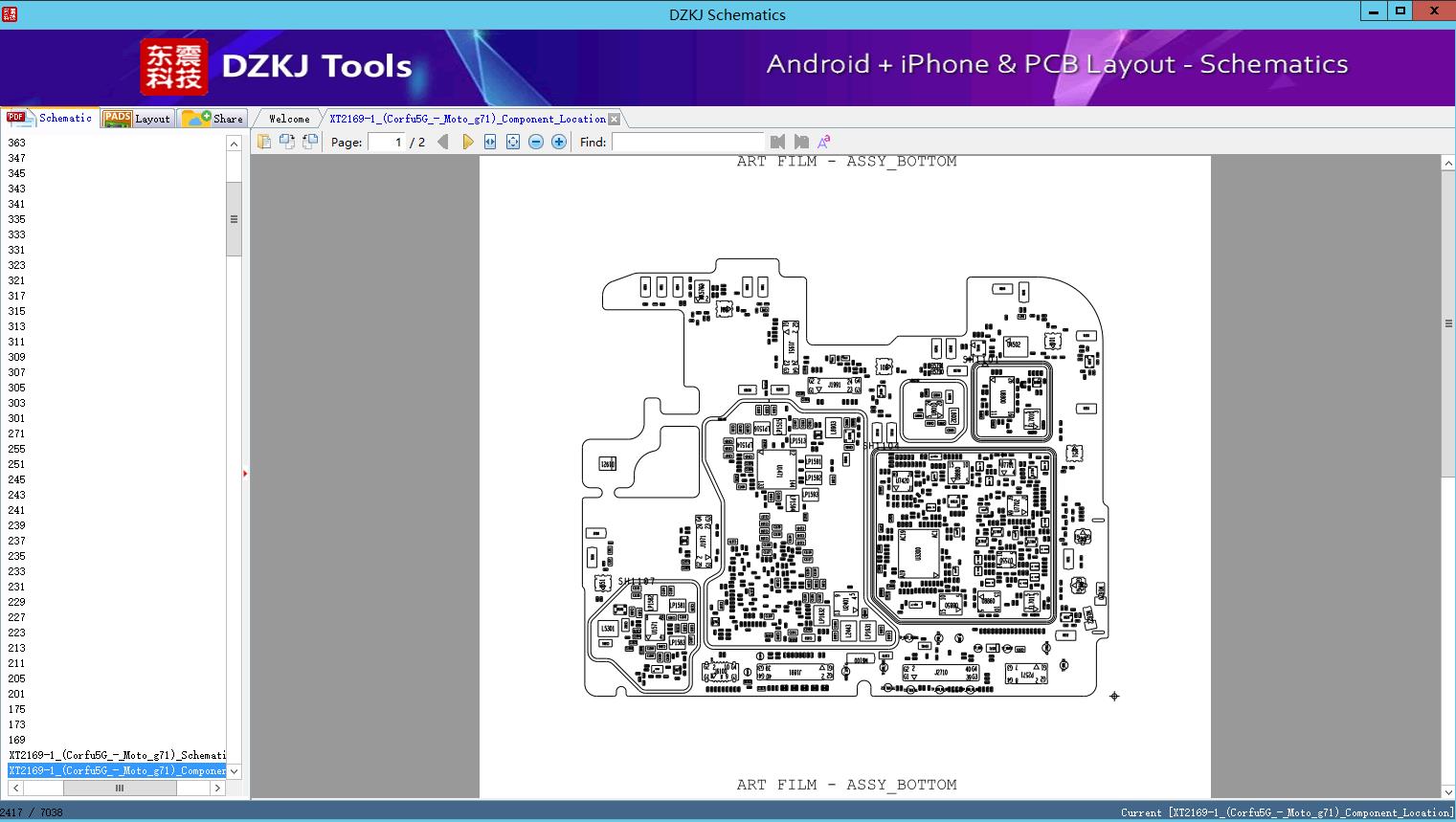The height and width of the screenshot is (822, 1456).
Task: Select list item 243
Action: point(17,495)
